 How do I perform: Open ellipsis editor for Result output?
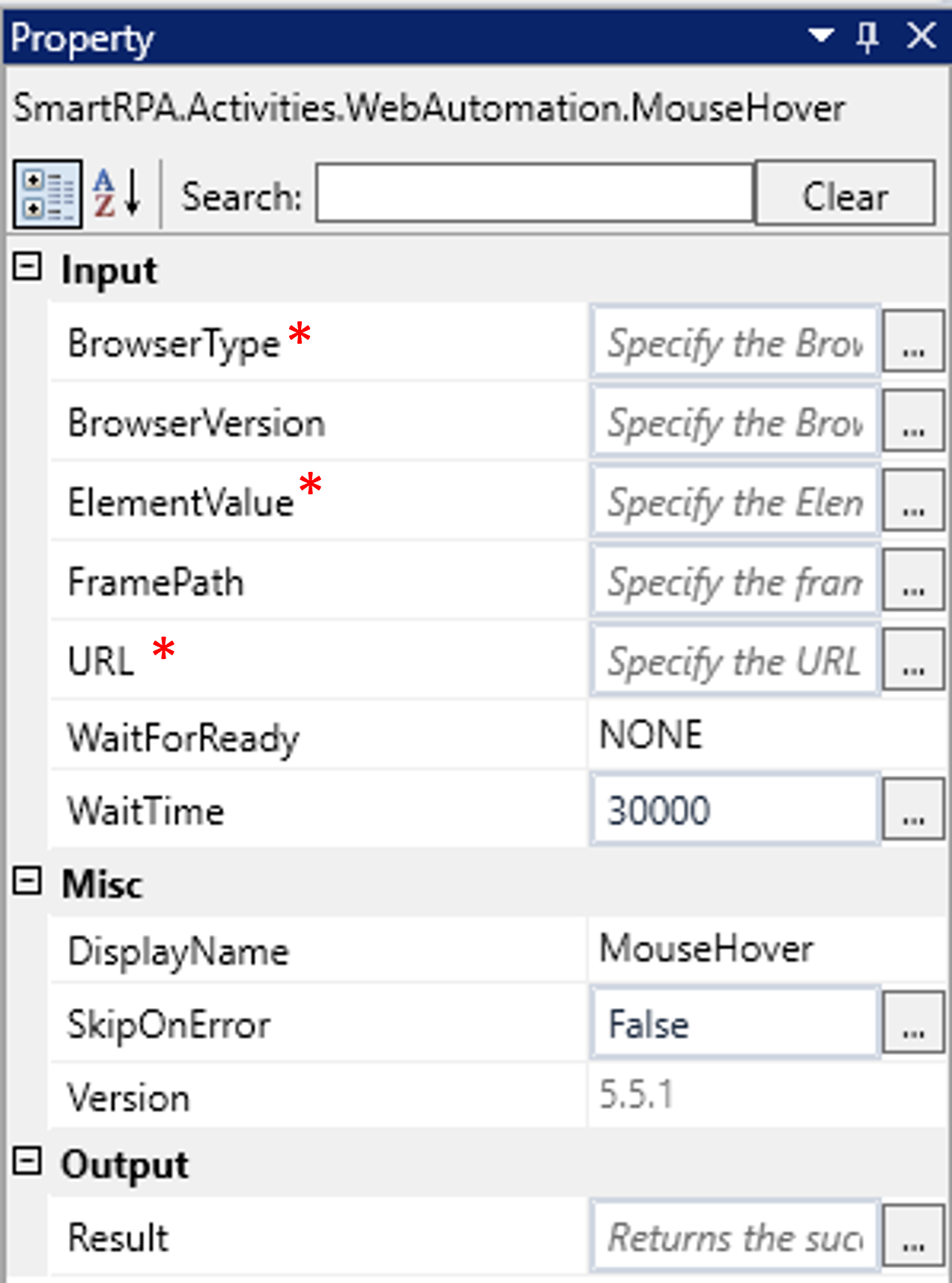912,1237
